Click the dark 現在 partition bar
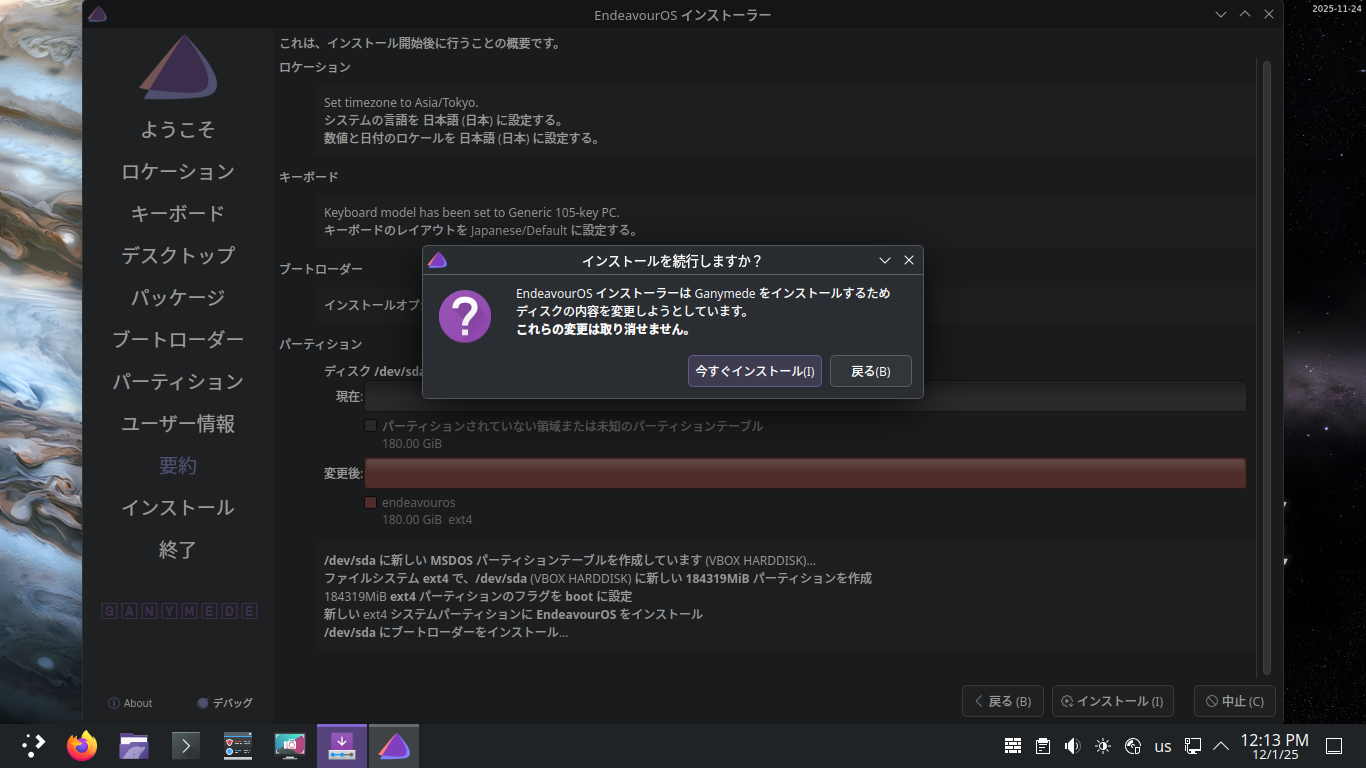 805,396
